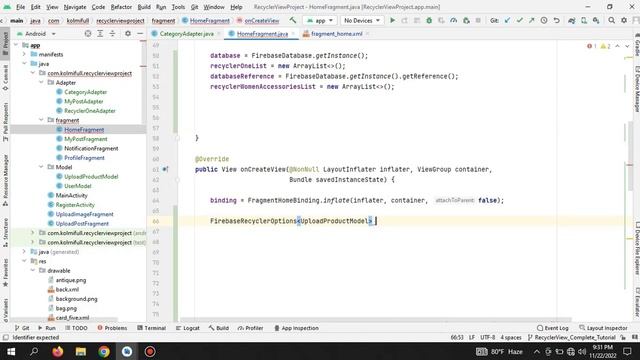
Task: Collapse the Model package
Action: click(x=41, y=167)
